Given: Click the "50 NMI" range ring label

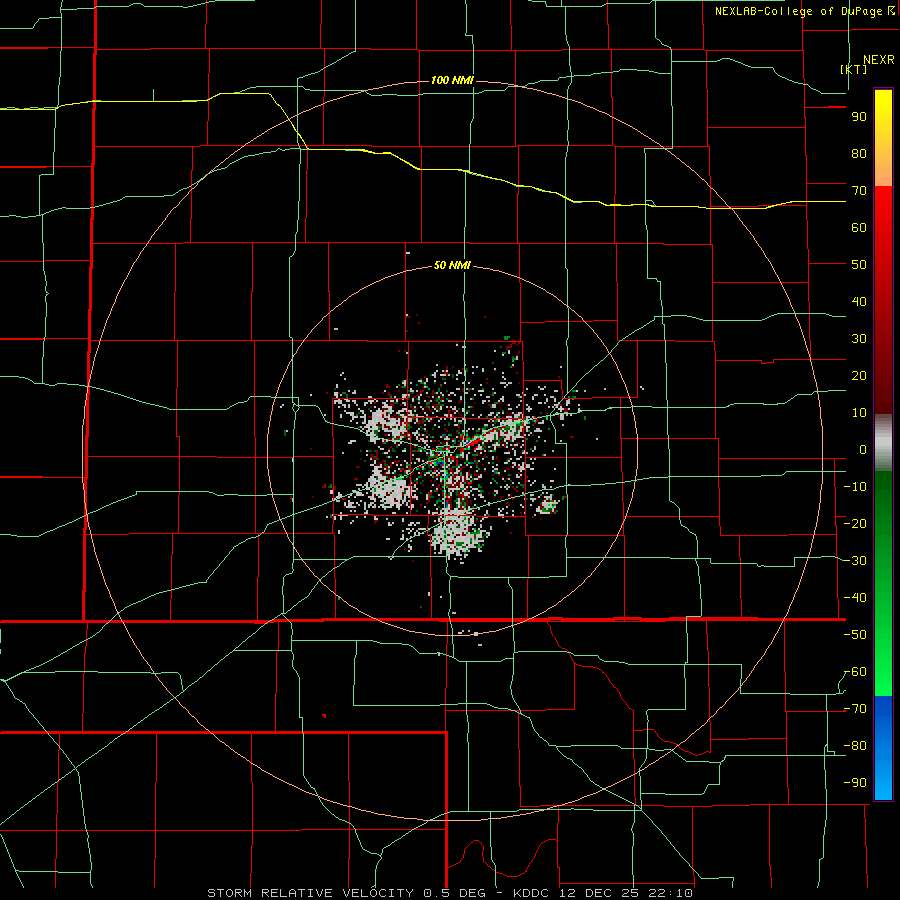Looking at the screenshot, I should click(452, 265).
